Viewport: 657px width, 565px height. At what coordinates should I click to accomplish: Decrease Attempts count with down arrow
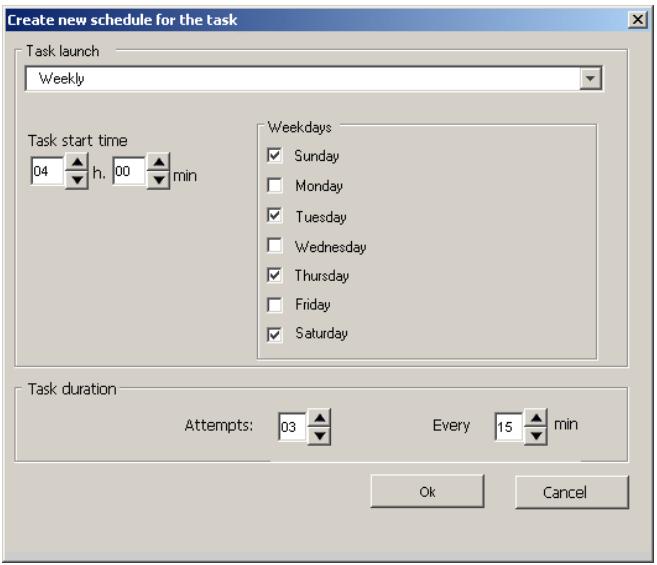[x=320, y=436]
